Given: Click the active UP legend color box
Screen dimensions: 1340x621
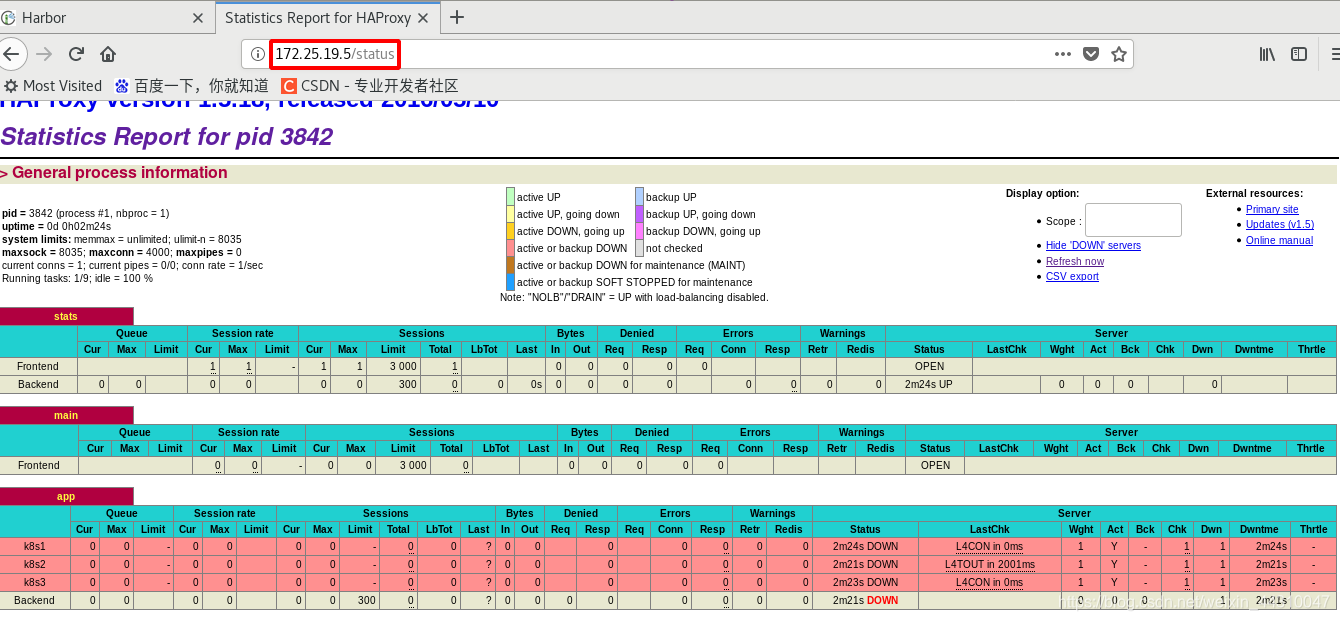Looking at the screenshot, I should pyautogui.click(x=510, y=197).
